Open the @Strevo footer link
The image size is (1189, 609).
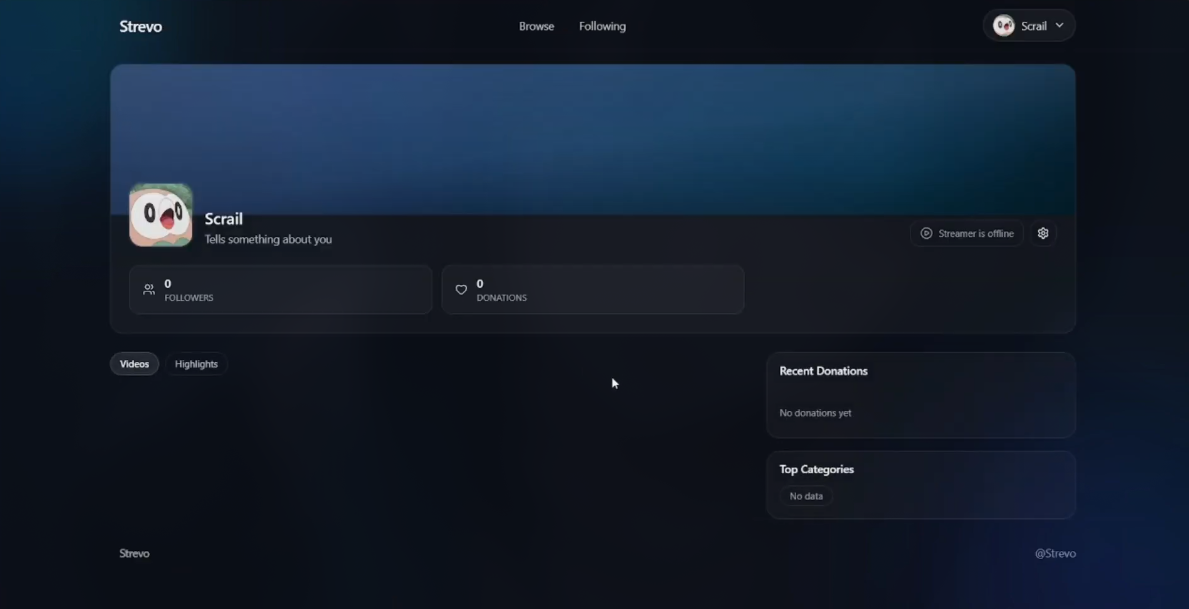1055,553
